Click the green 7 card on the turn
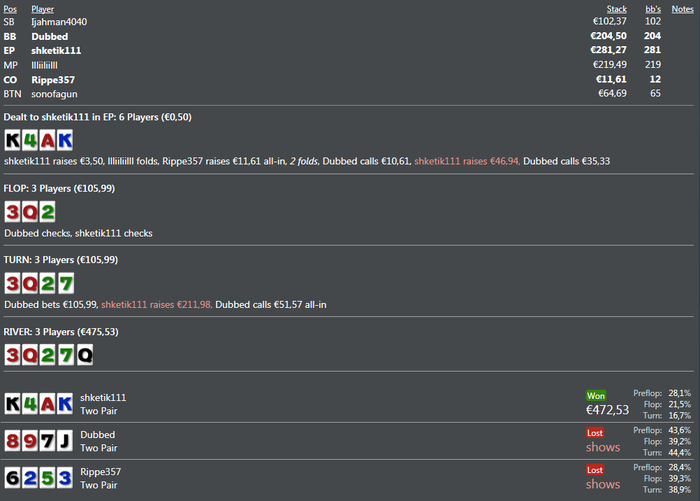700x501 pixels. (x=64, y=283)
